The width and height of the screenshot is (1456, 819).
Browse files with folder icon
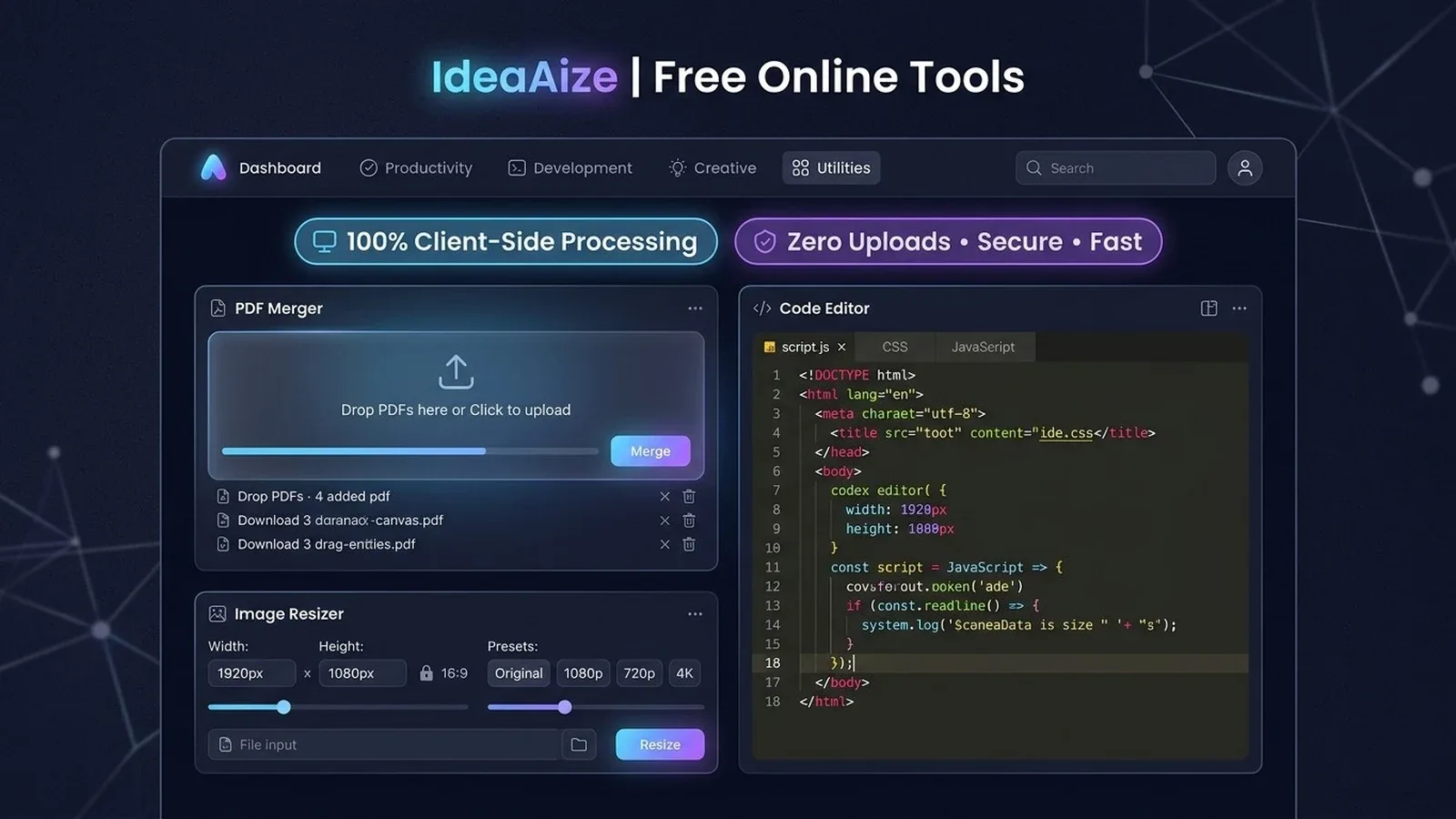click(x=579, y=744)
